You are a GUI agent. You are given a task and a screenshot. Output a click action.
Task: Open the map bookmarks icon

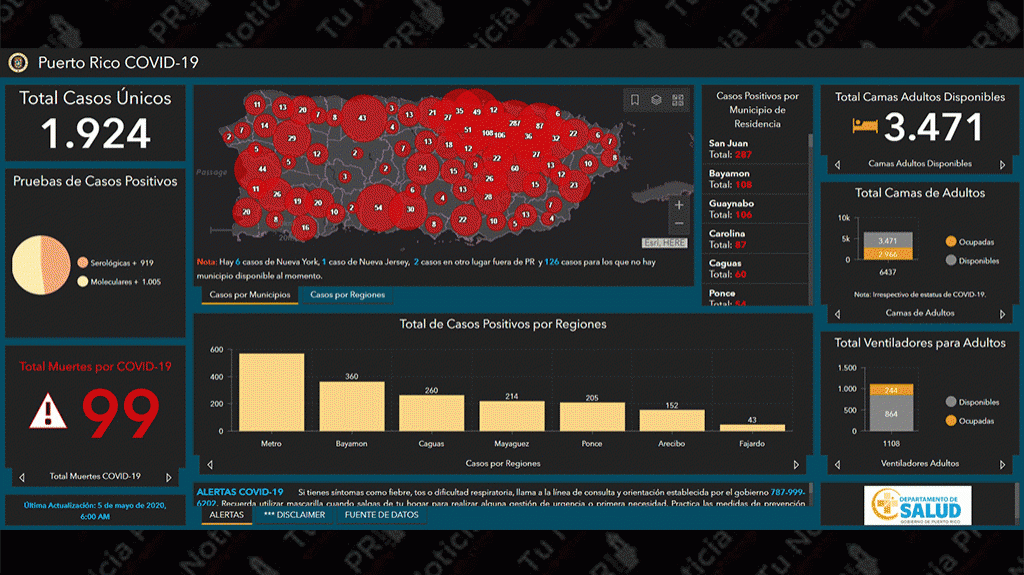click(x=634, y=100)
